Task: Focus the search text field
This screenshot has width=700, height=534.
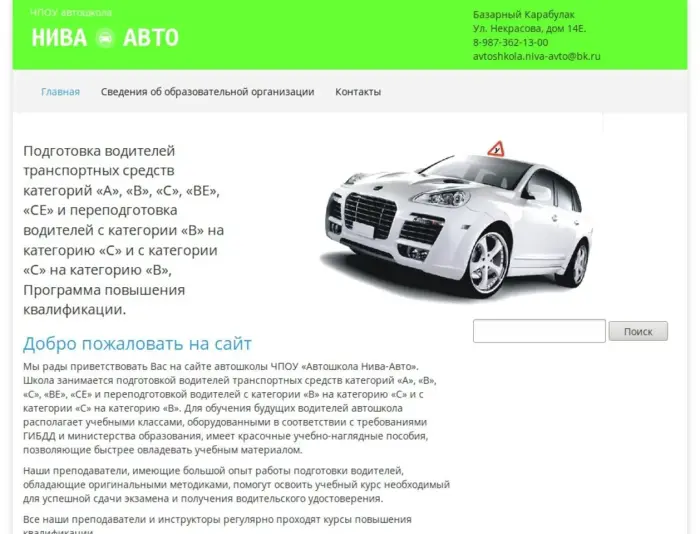Action: coord(539,331)
